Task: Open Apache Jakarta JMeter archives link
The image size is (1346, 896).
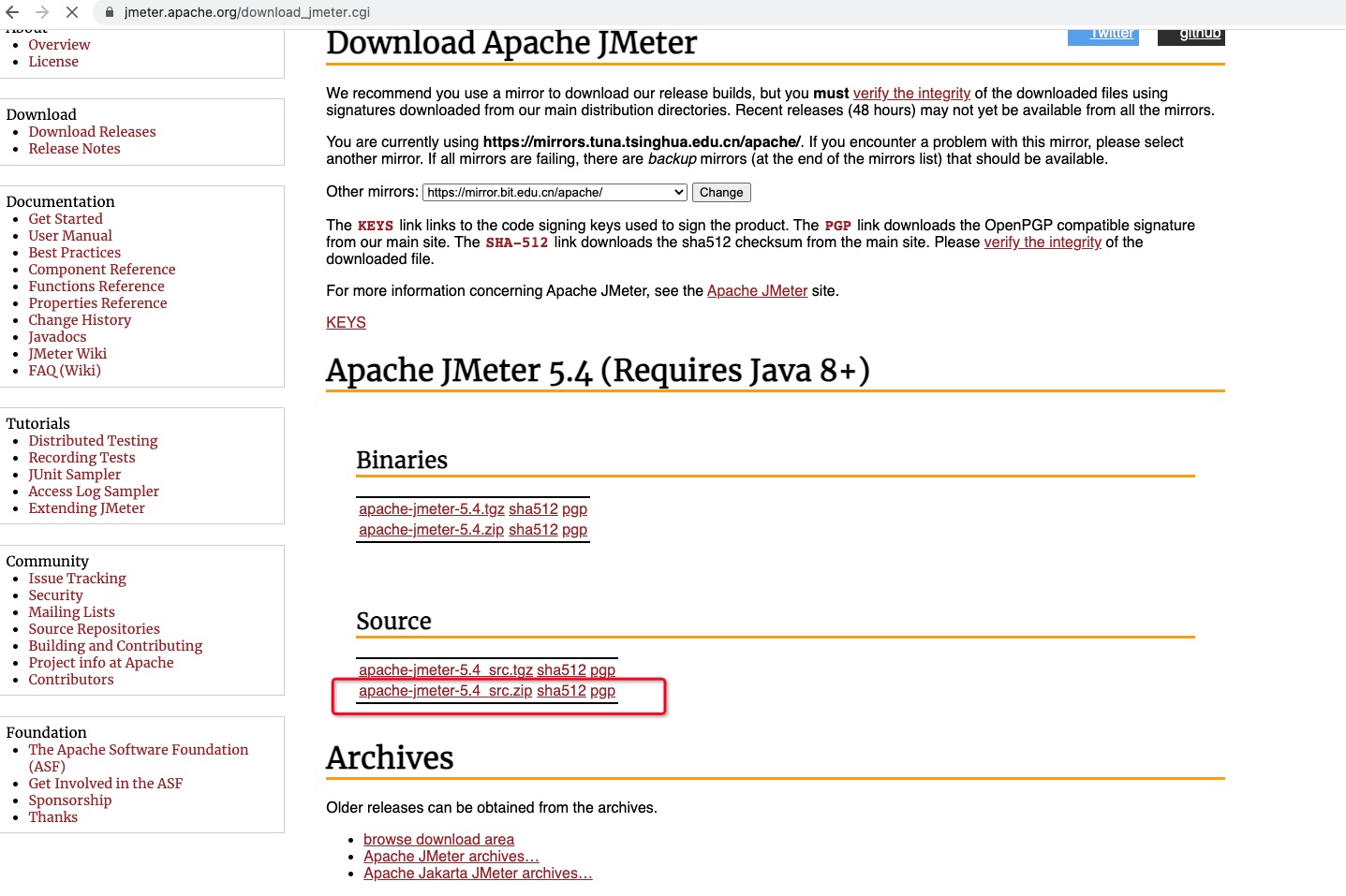Action: click(x=478, y=873)
